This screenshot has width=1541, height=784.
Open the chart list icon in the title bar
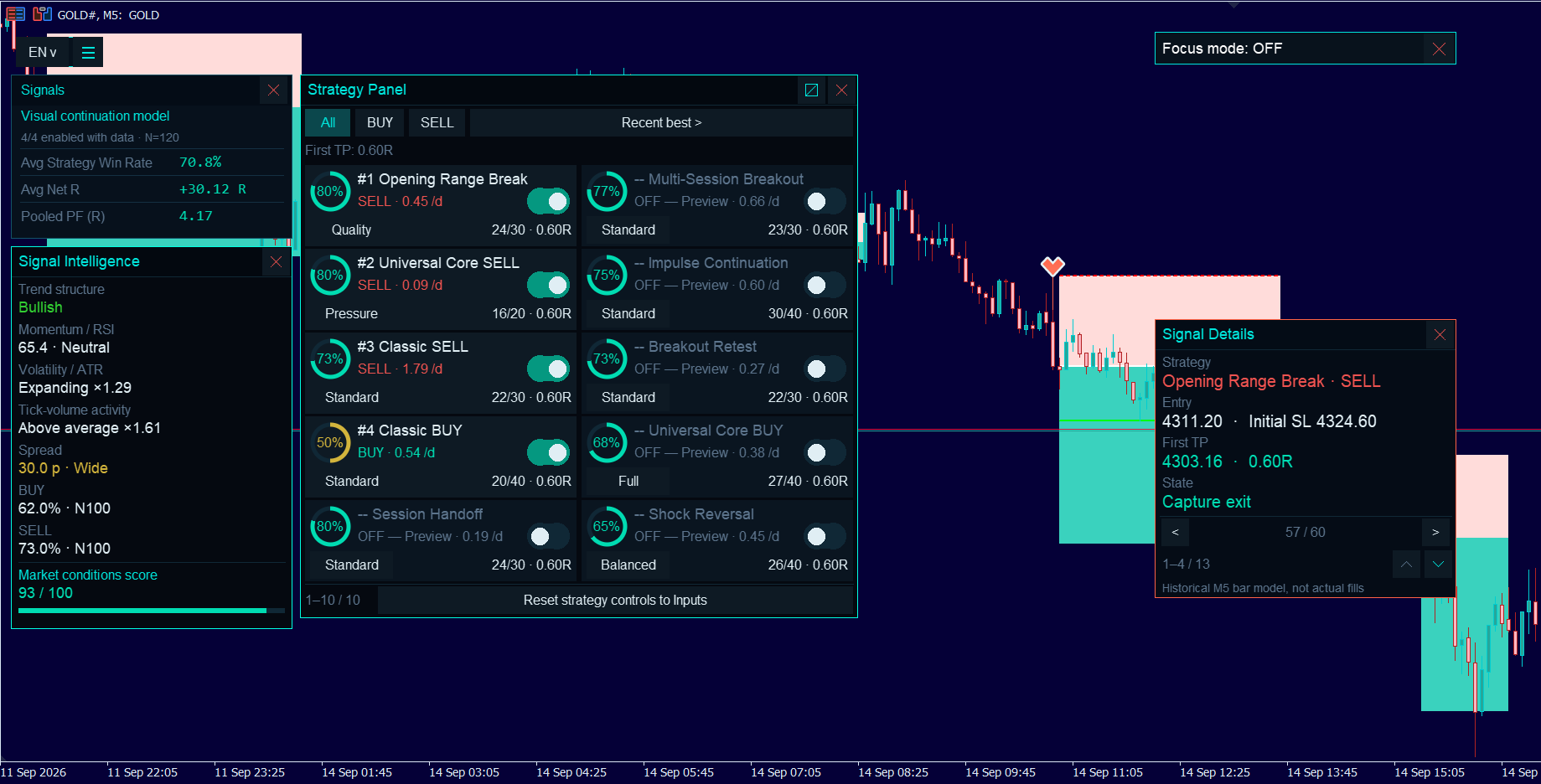pos(15,14)
